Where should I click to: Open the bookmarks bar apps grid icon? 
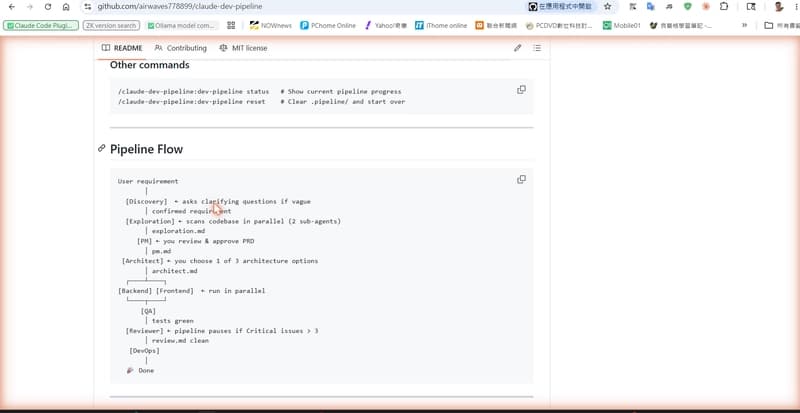[231, 25]
